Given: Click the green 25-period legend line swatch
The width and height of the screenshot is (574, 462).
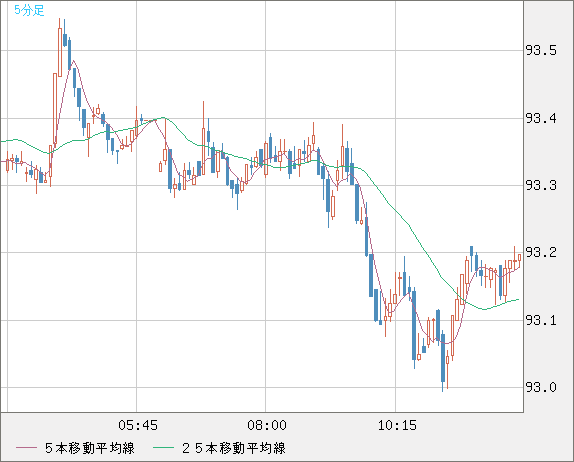Looking at the screenshot, I should pos(163,448).
